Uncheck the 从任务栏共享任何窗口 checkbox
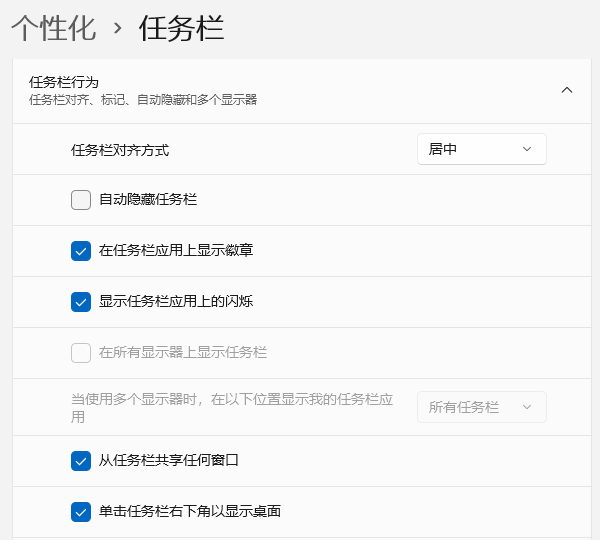 pyautogui.click(x=81, y=461)
